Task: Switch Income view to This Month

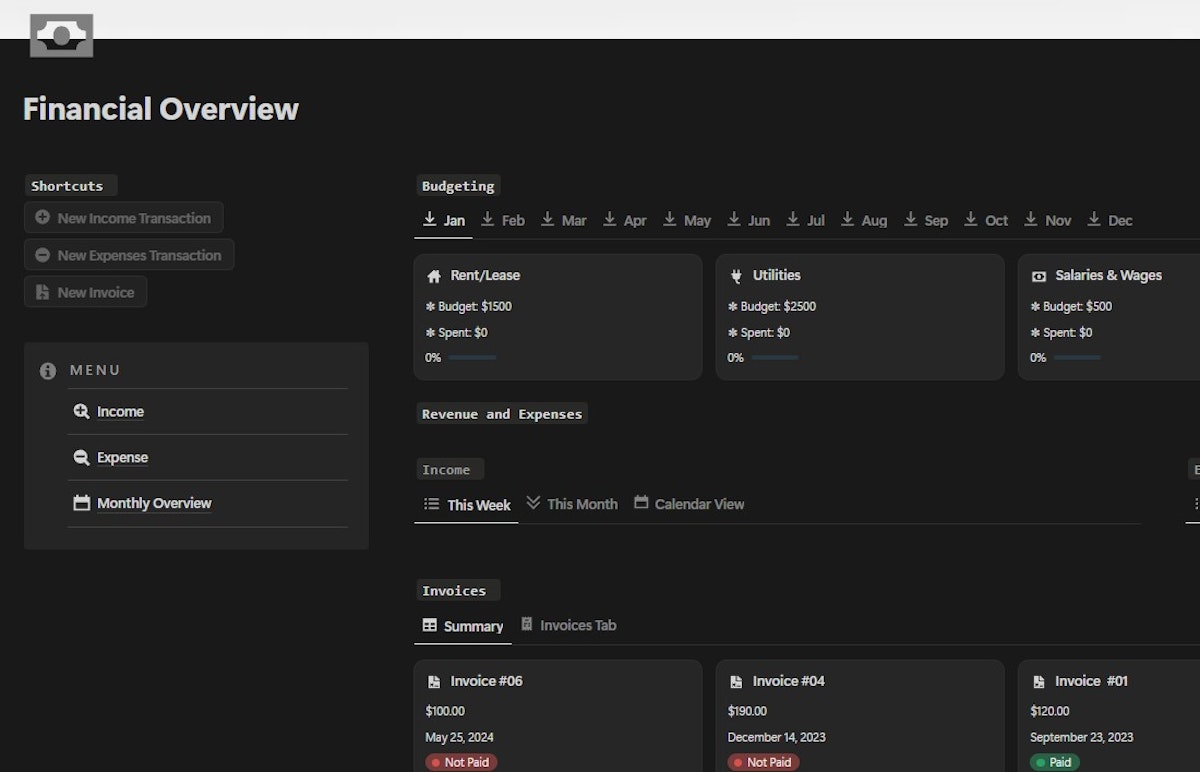Action: 572,504
